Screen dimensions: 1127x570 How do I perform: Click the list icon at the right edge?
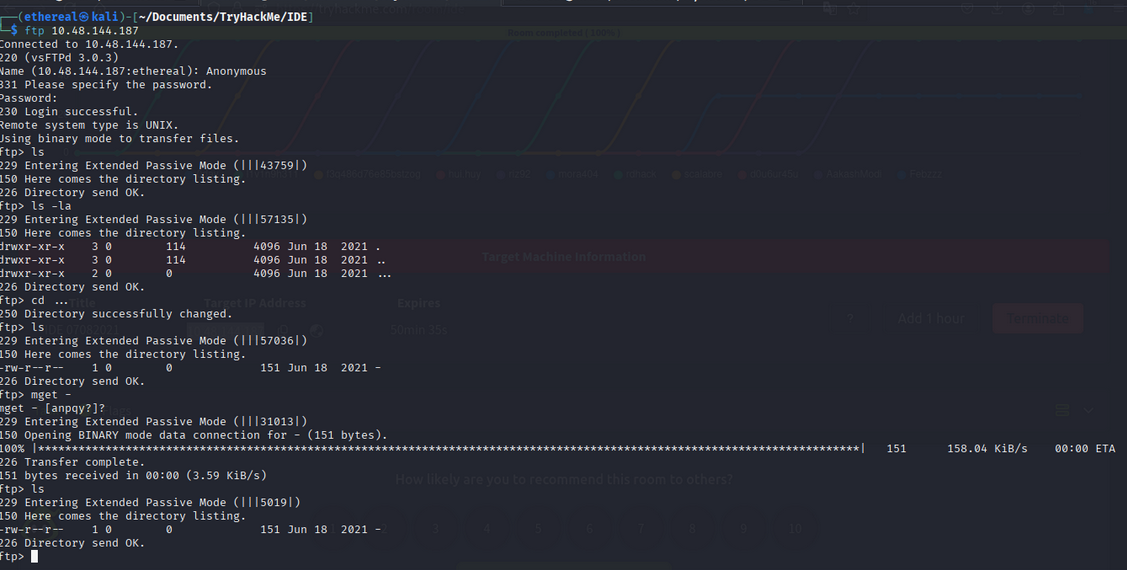[1063, 410]
